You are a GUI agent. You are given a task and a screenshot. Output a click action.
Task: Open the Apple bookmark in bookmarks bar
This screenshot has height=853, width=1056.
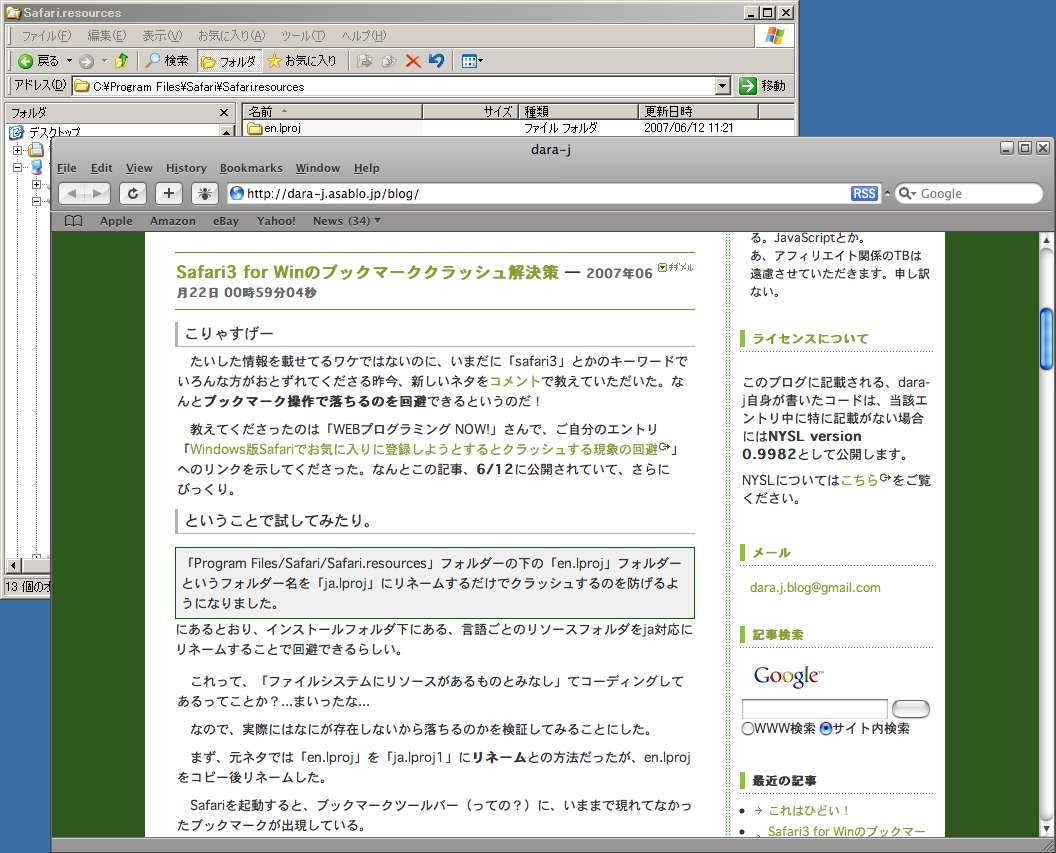coord(117,221)
